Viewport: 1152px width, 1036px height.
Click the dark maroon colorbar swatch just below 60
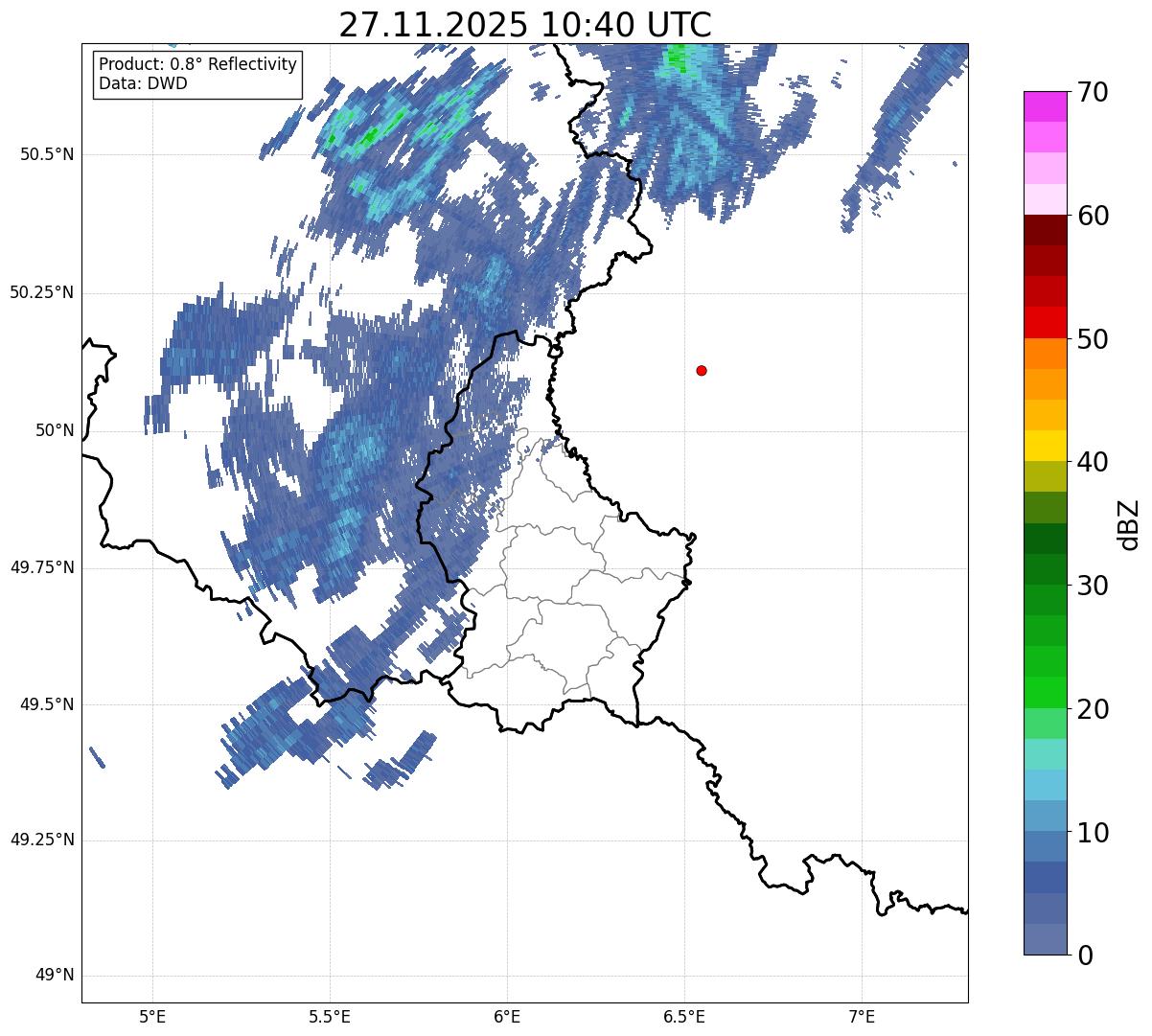(x=1046, y=230)
